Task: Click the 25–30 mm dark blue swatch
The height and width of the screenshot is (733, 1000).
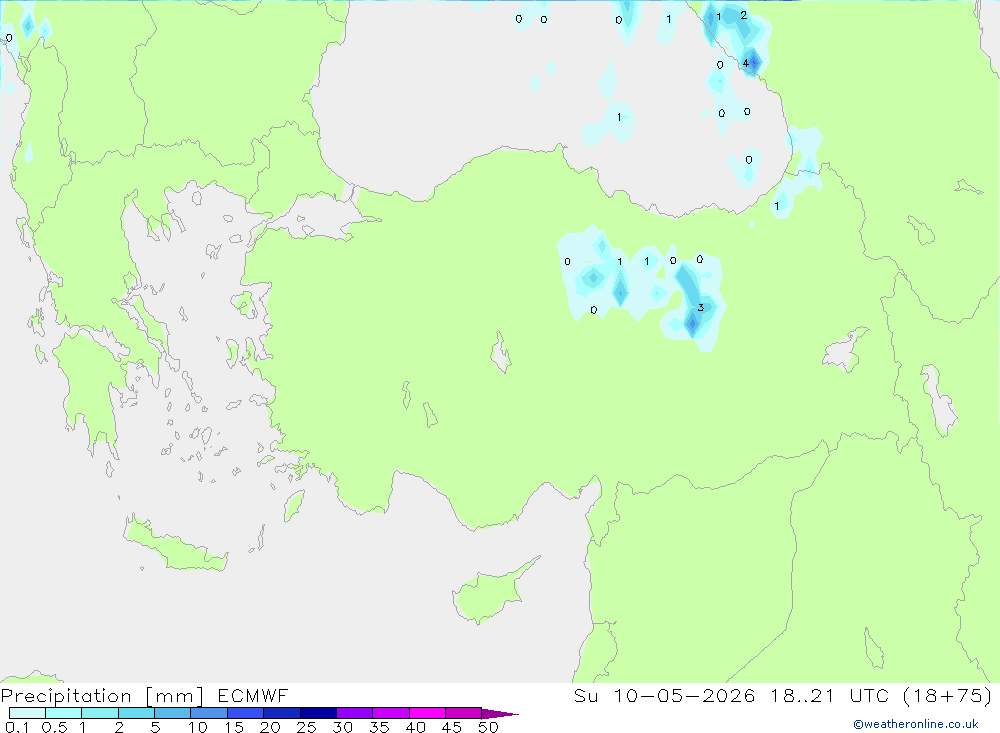Action: coord(318,713)
